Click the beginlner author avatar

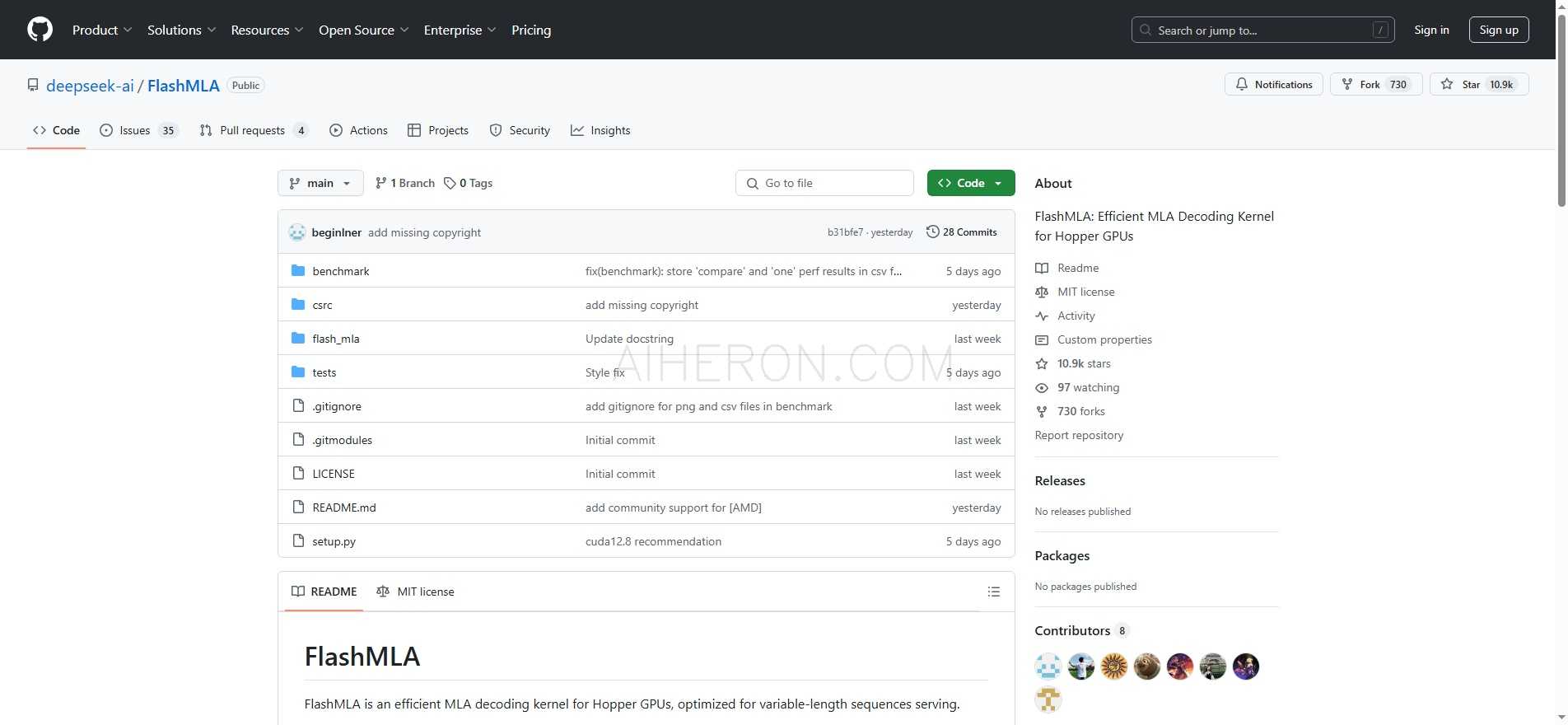coord(297,232)
